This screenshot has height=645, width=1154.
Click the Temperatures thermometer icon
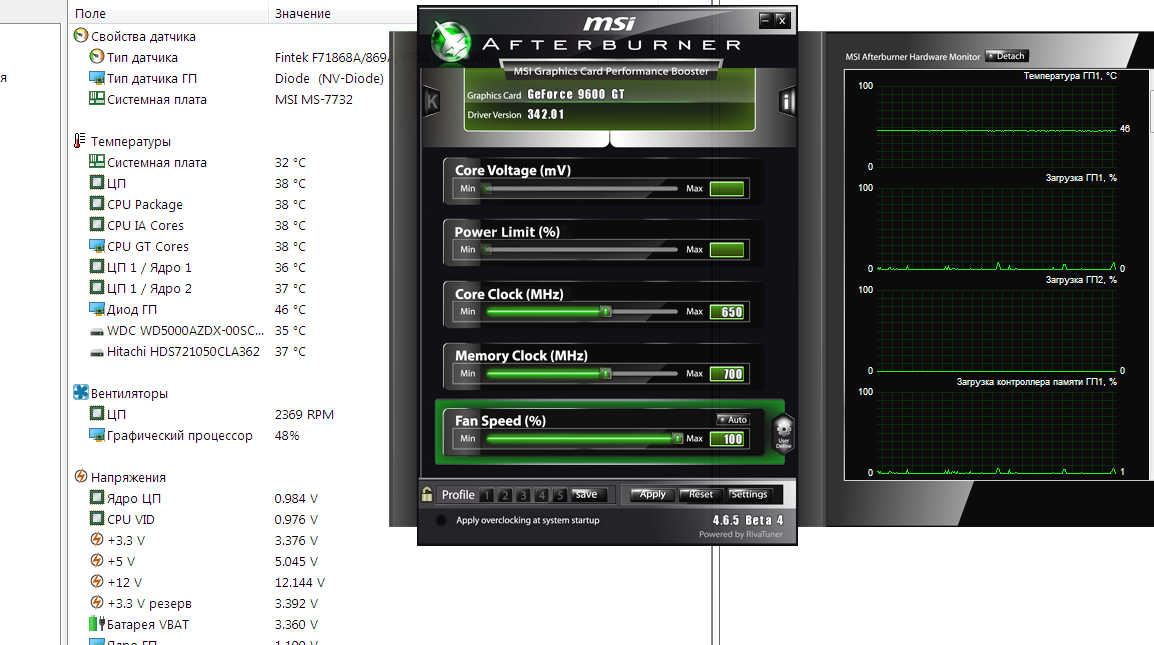click(79, 141)
